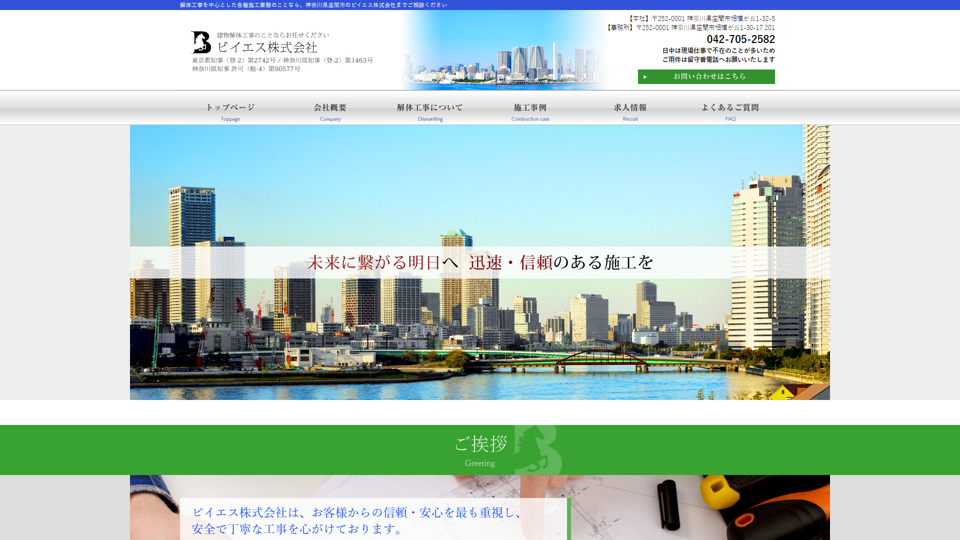Open よくあるご質問 FAQ page
This screenshot has height=540, width=960.
730,111
